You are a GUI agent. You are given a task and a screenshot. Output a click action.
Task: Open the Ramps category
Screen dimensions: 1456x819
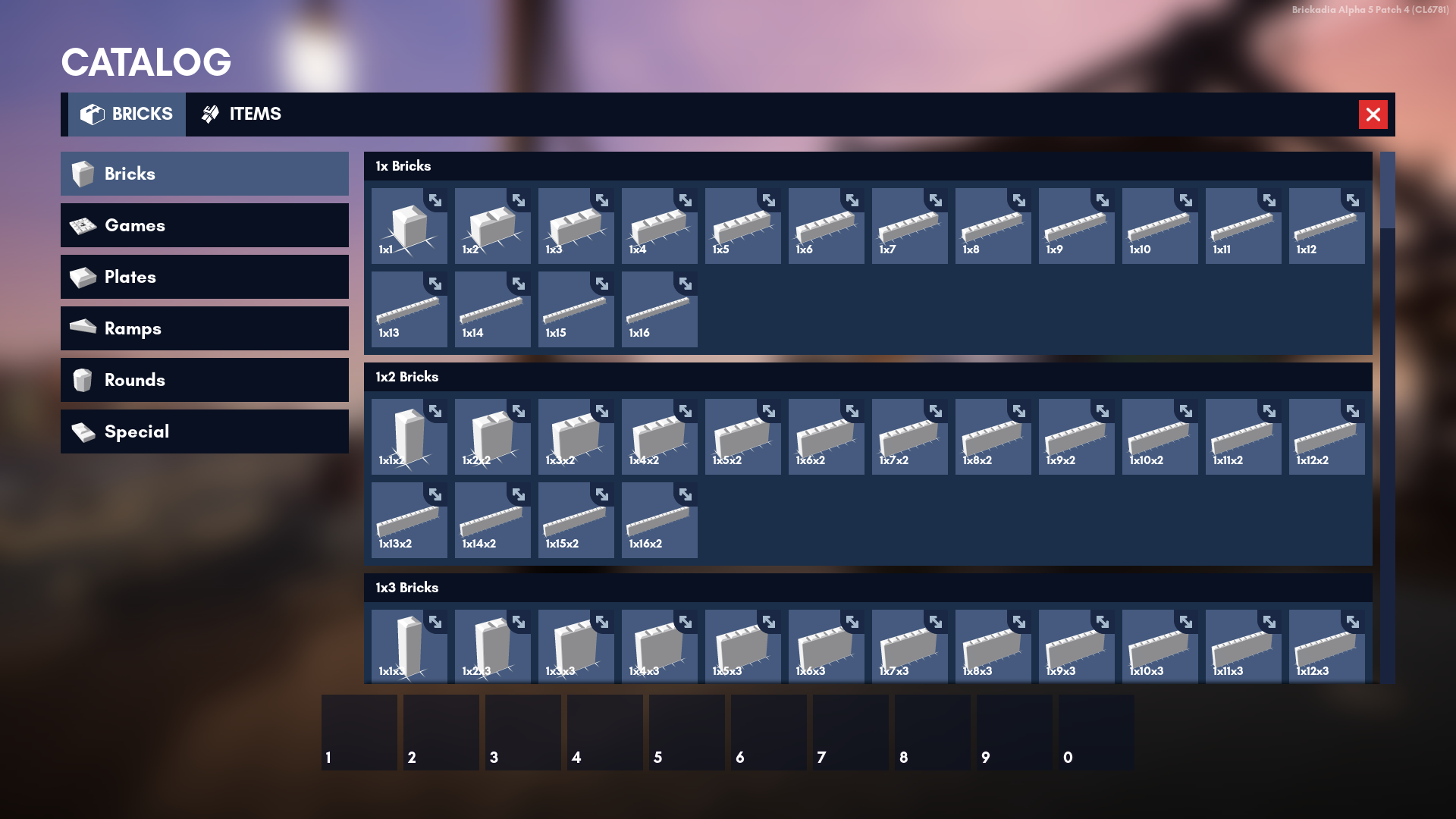(x=205, y=328)
